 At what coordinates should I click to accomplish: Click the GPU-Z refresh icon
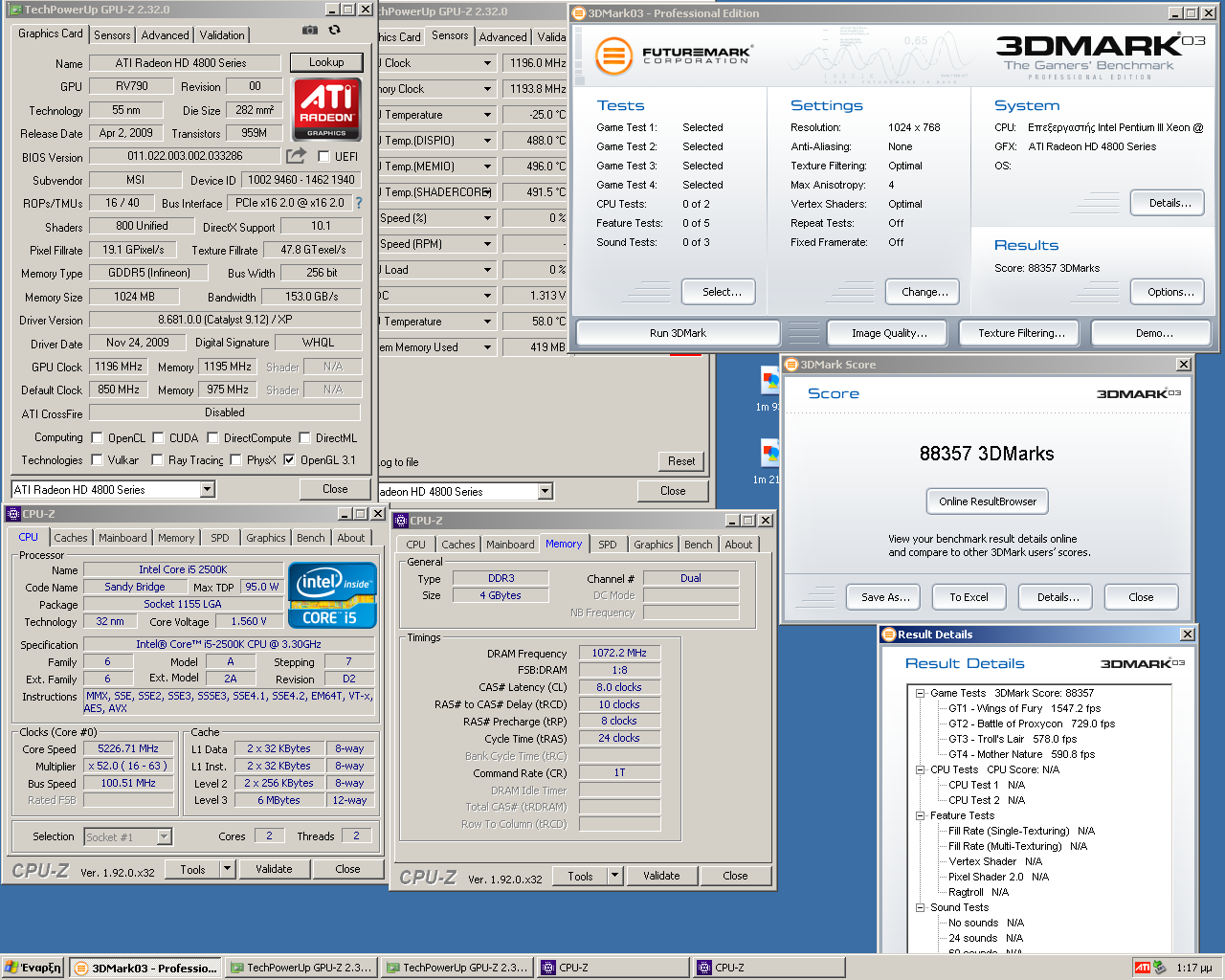tap(334, 31)
